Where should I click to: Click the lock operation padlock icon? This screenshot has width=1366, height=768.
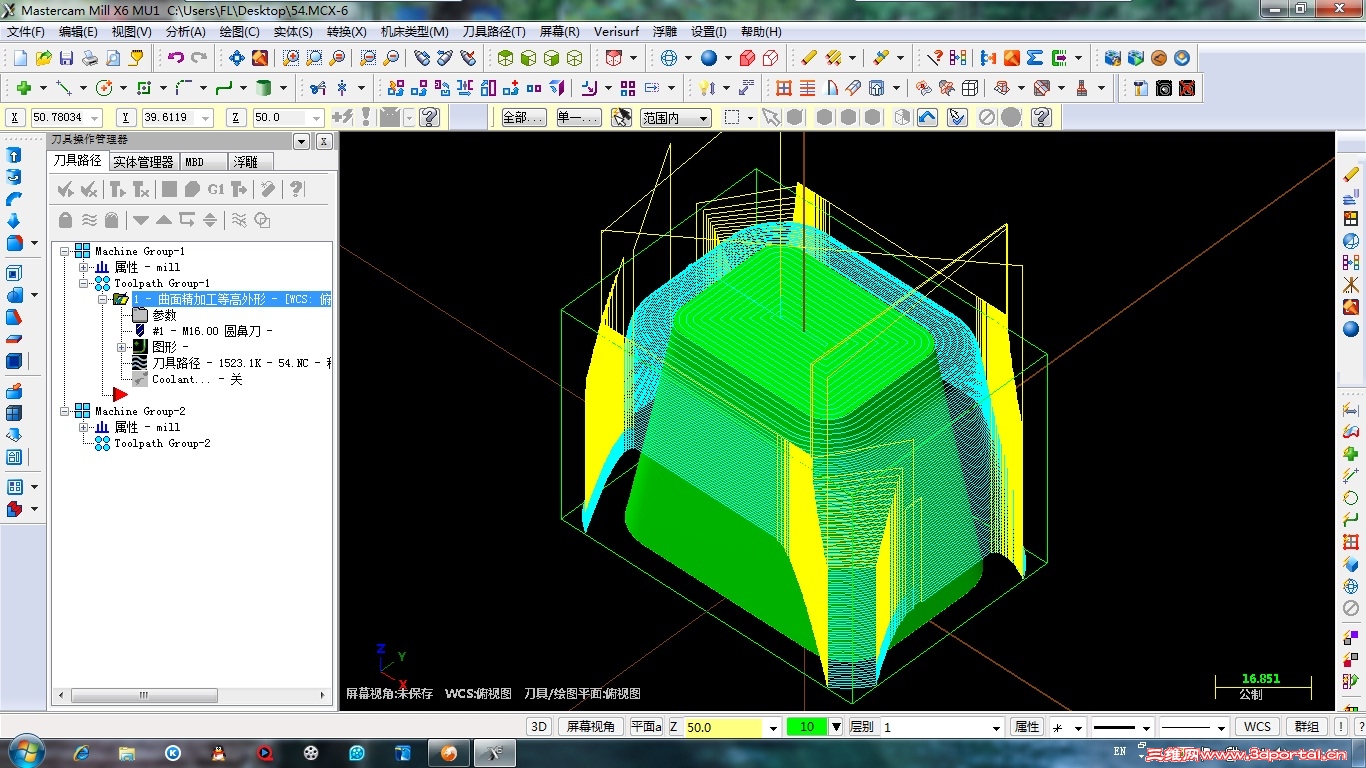66,220
